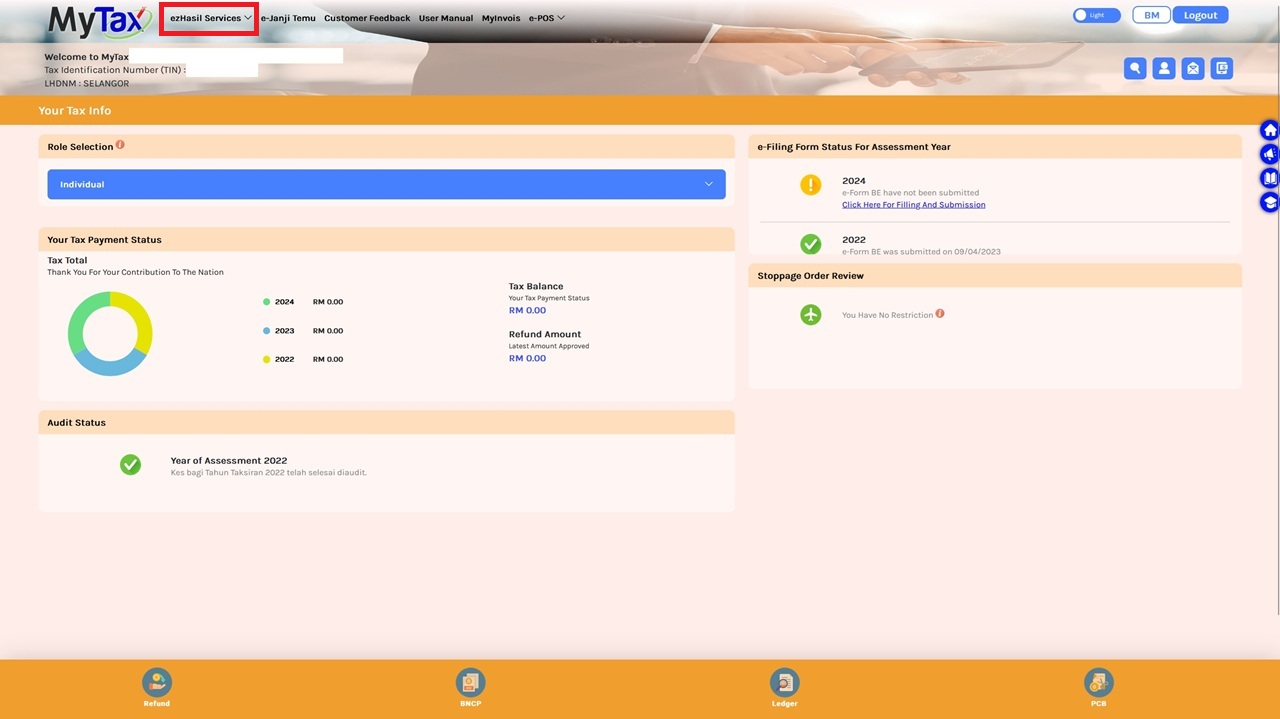1280x719 pixels.
Task: Click the Role Selection info icon
Action: click(120, 145)
